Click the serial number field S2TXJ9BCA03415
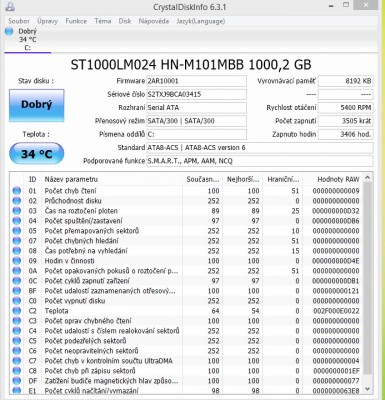Viewport: 385px width, 400px height. (197, 94)
